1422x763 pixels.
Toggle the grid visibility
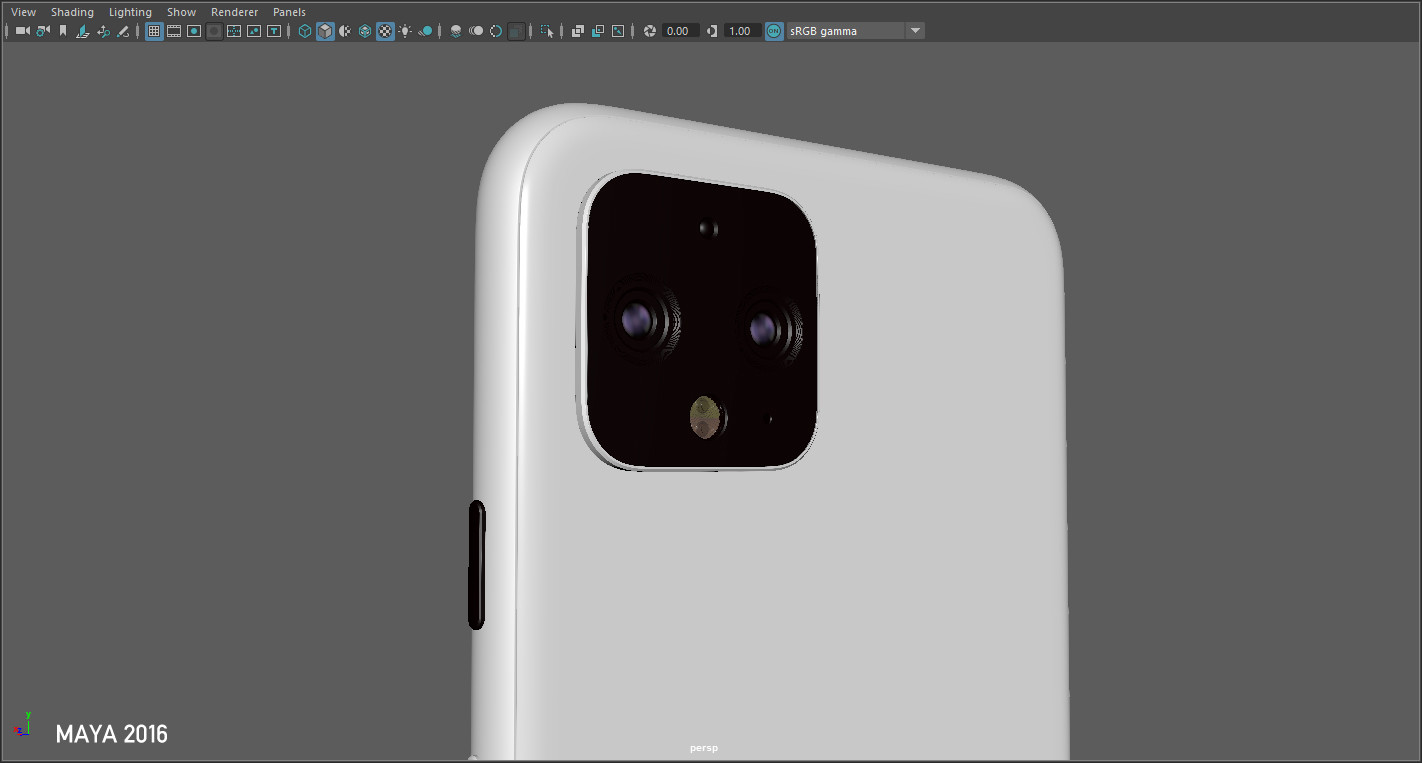pos(153,31)
